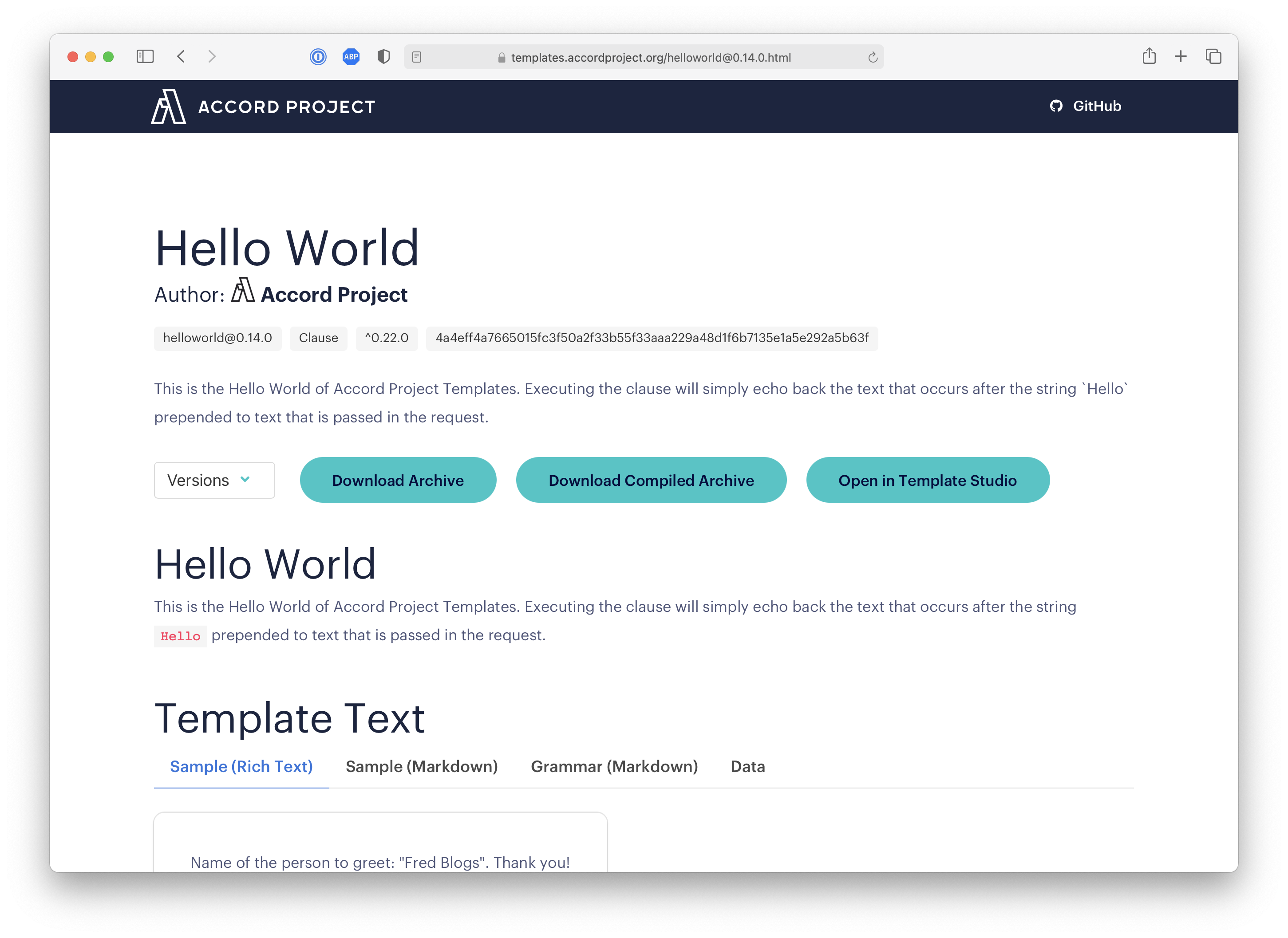Go back with the back arrow
This screenshot has width=1288, height=938.
coord(181,56)
